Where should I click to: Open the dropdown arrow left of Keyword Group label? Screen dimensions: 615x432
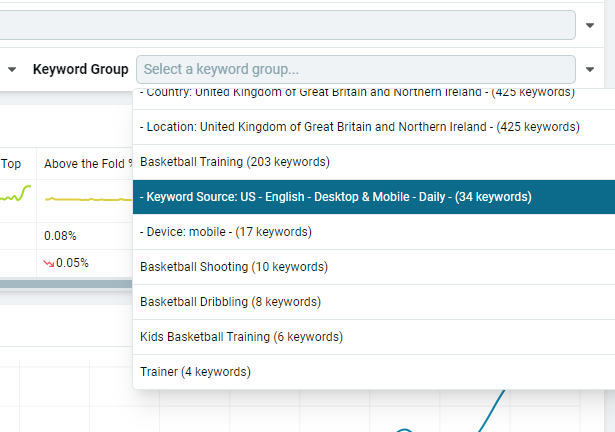[x=12, y=69]
